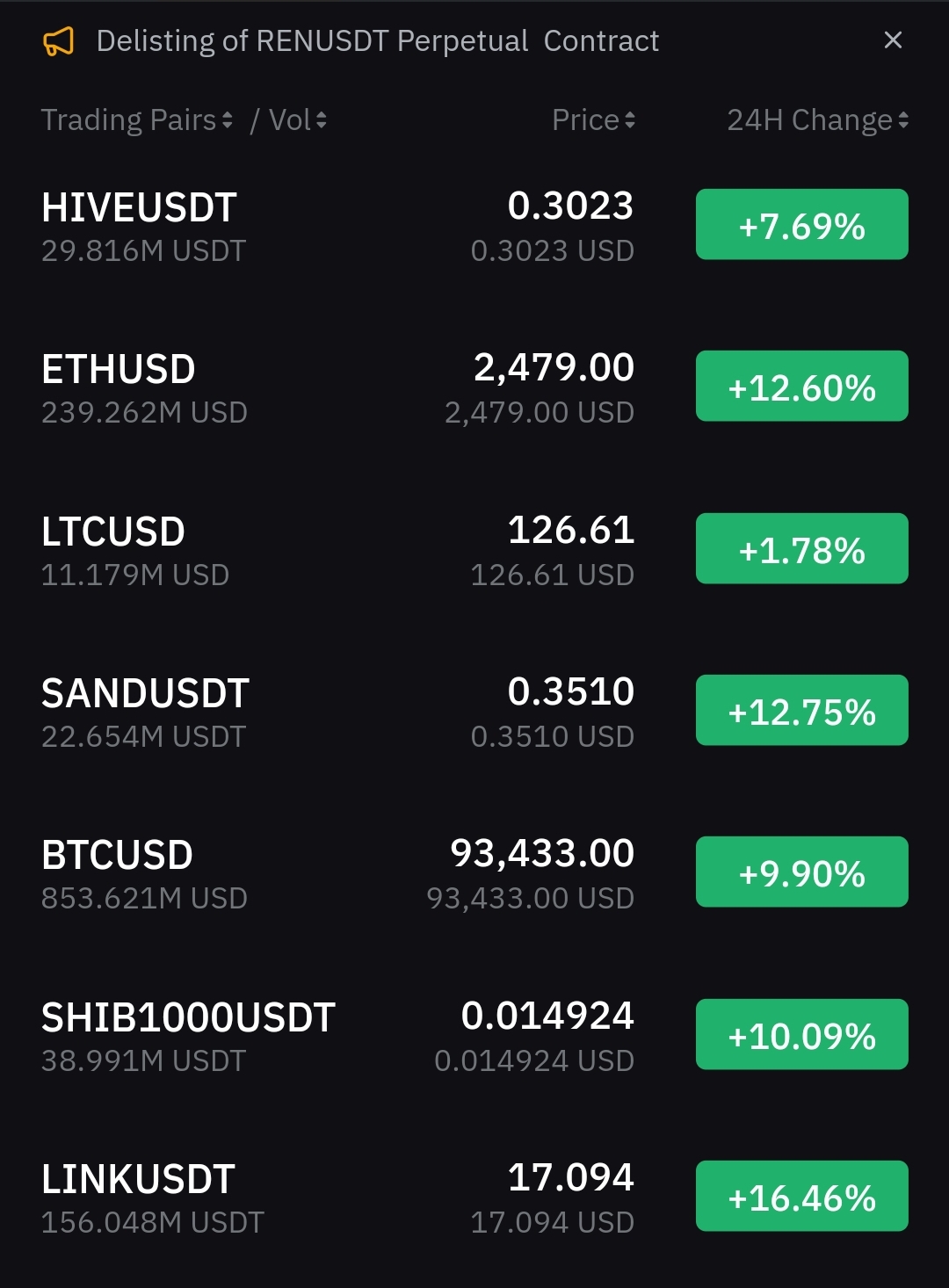Viewport: 949px width, 1288px height.
Task: Tap LINKUSDT +16.46% change badge
Action: (801, 1197)
